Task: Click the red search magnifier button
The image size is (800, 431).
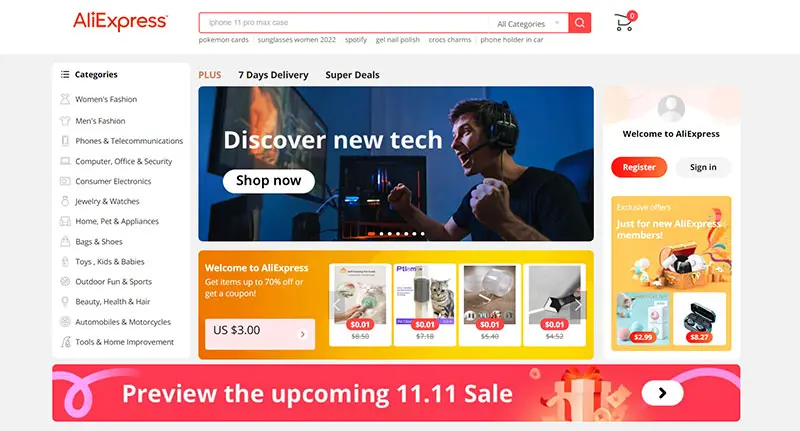Action: coord(580,23)
